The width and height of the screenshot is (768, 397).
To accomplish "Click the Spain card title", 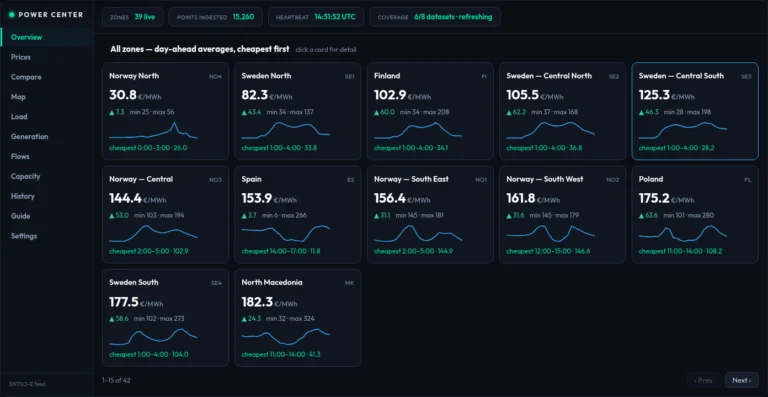I will (251, 179).
